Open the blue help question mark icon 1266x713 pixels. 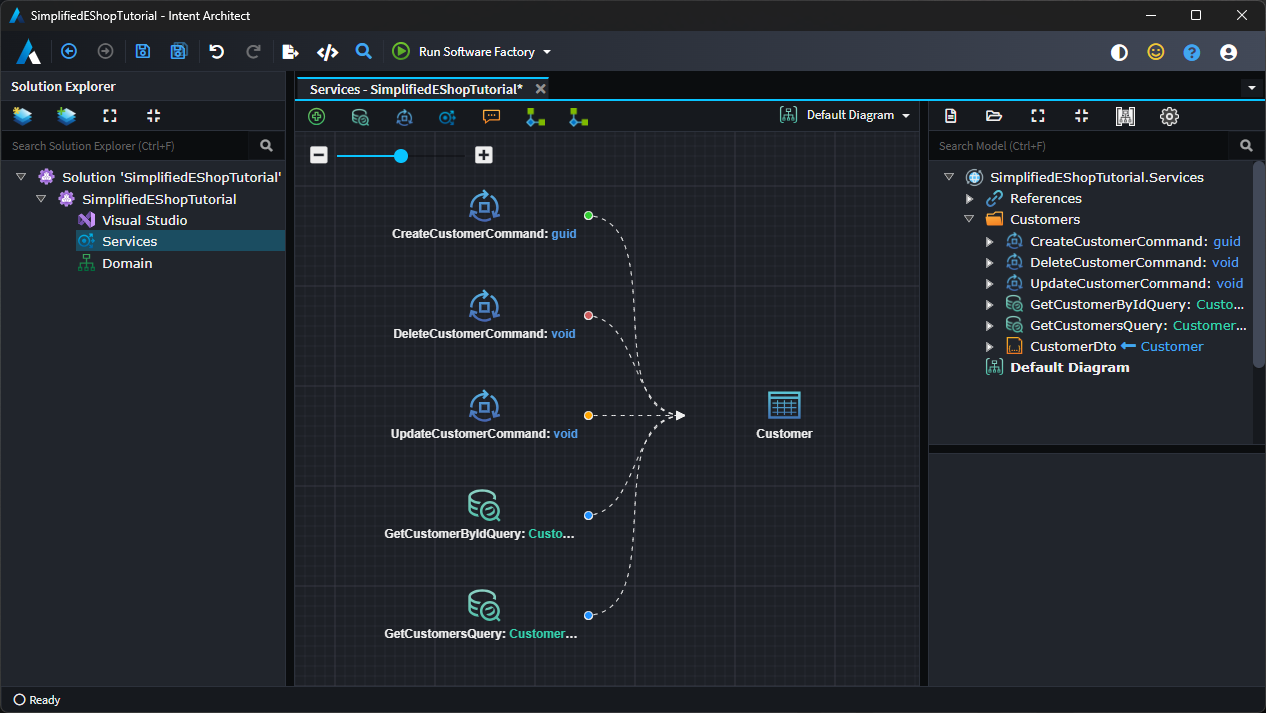[x=1192, y=53]
